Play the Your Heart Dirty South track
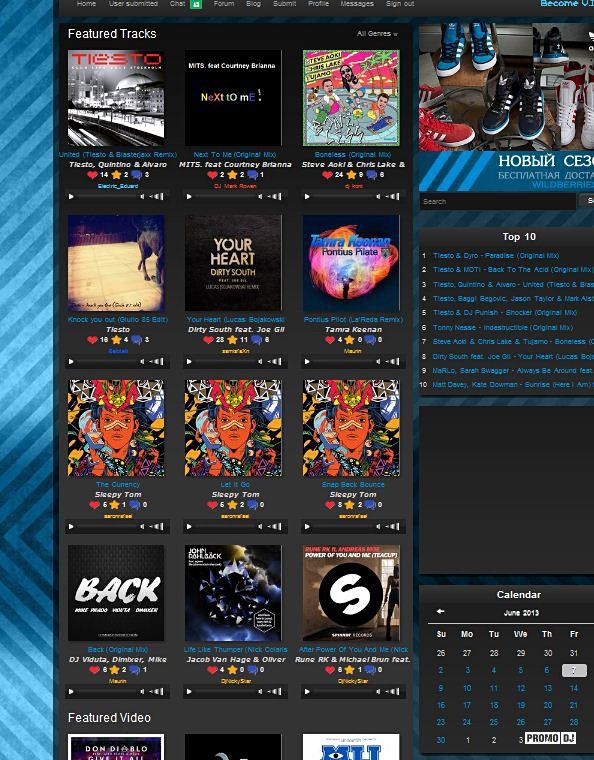Image resolution: width=594 pixels, height=760 pixels. [189, 362]
